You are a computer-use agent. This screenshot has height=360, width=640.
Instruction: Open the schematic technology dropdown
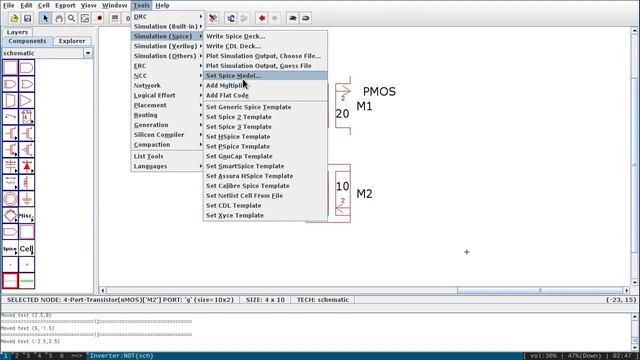[x=88, y=53]
